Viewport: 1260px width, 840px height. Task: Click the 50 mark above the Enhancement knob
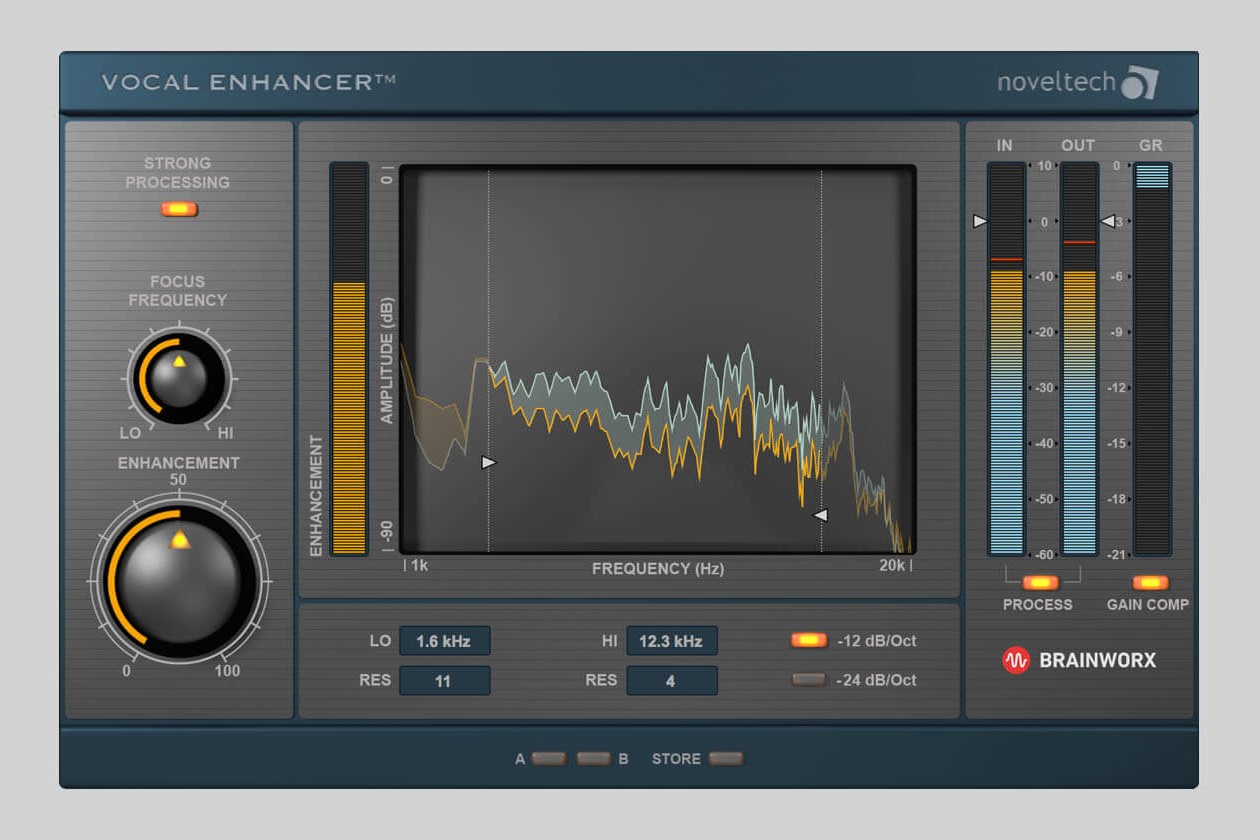point(178,480)
